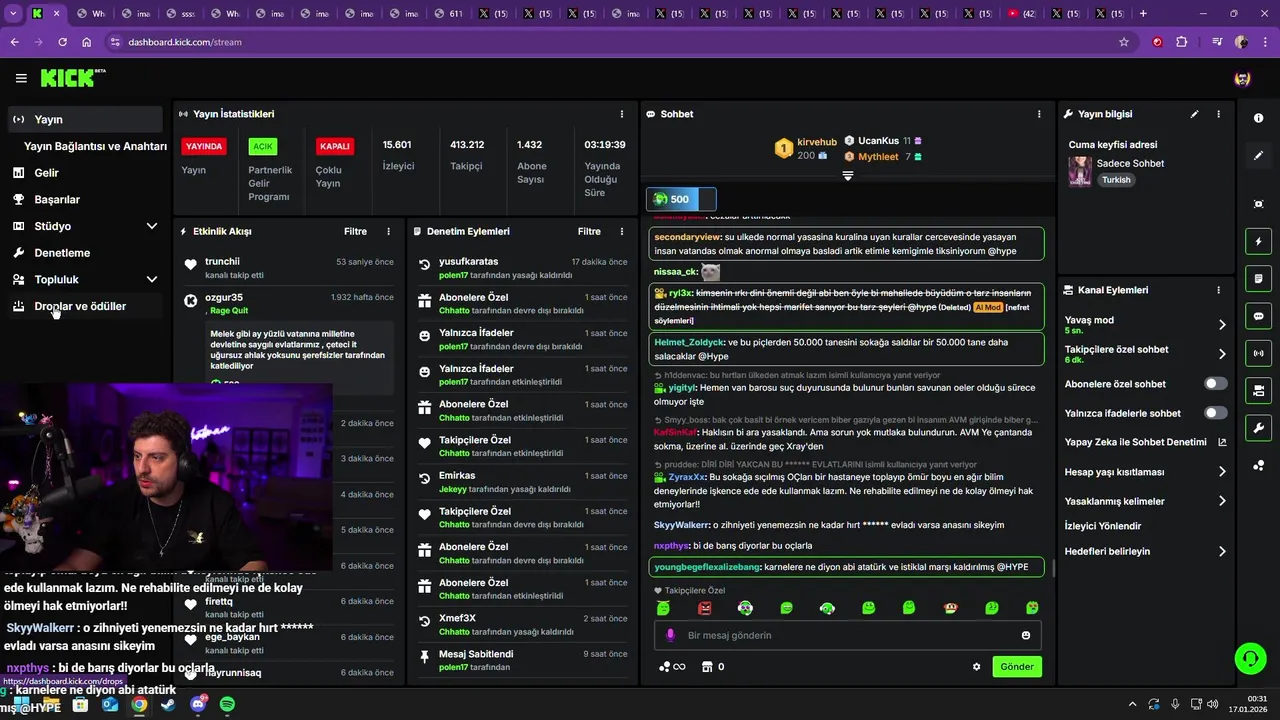1280x720 pixels.
Task: Click the info icon in right rail
Action: [1258, 118]
